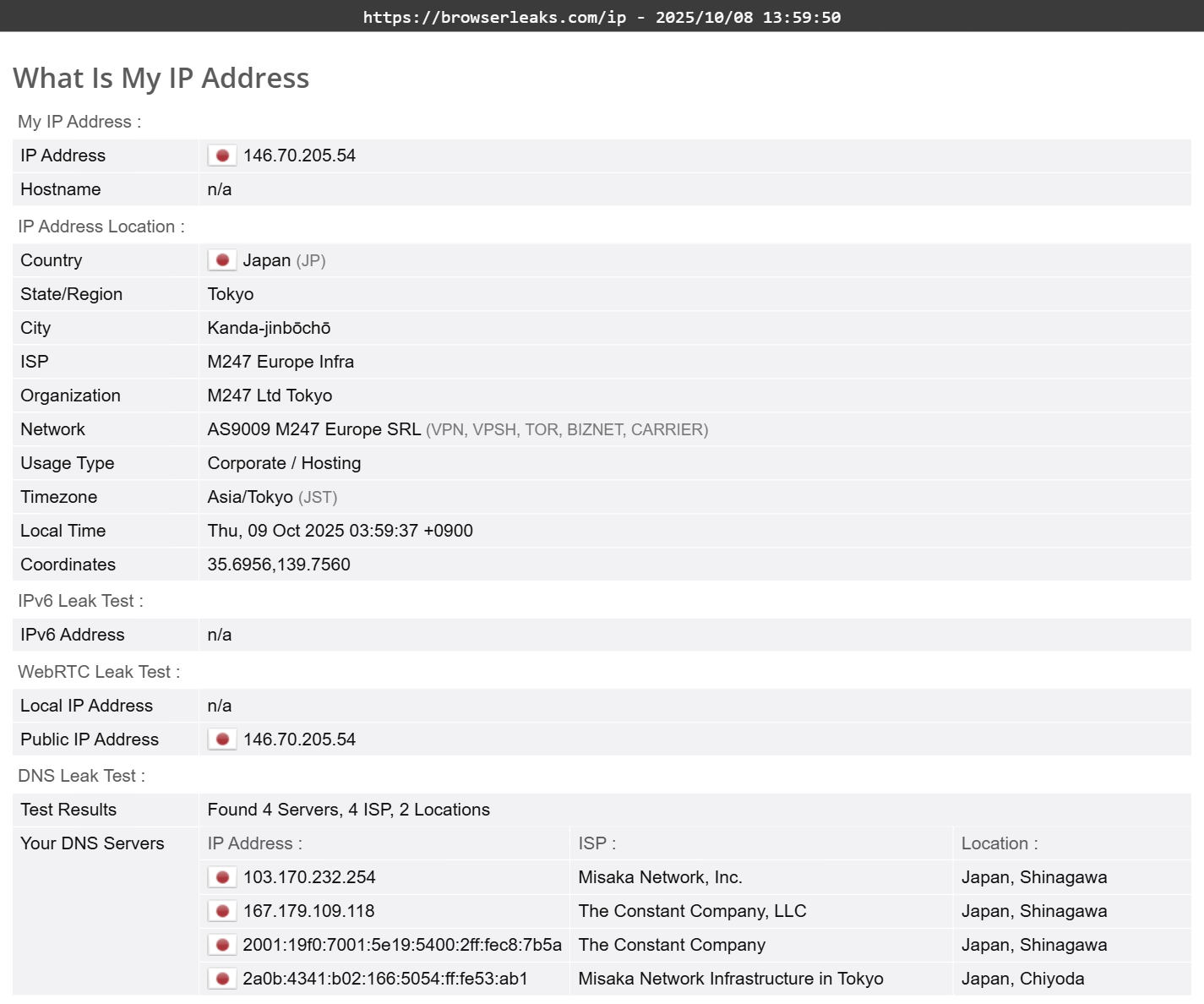Click the flag beside DNS server 103.170.232.254
Screen dimensions: 1204x1004
(x=222, y=877)
